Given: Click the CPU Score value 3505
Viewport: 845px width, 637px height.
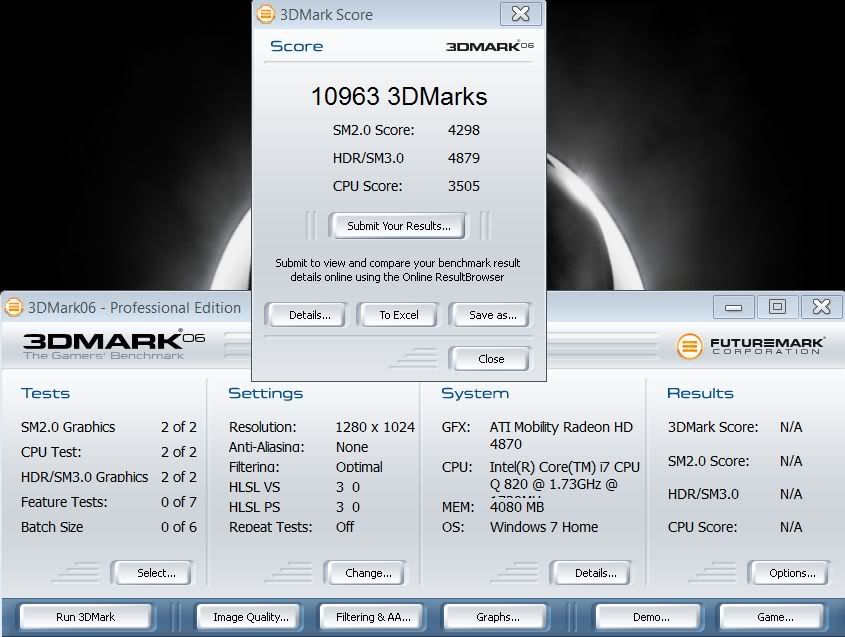Looking at the screenshot, I should tap(463, 186).
